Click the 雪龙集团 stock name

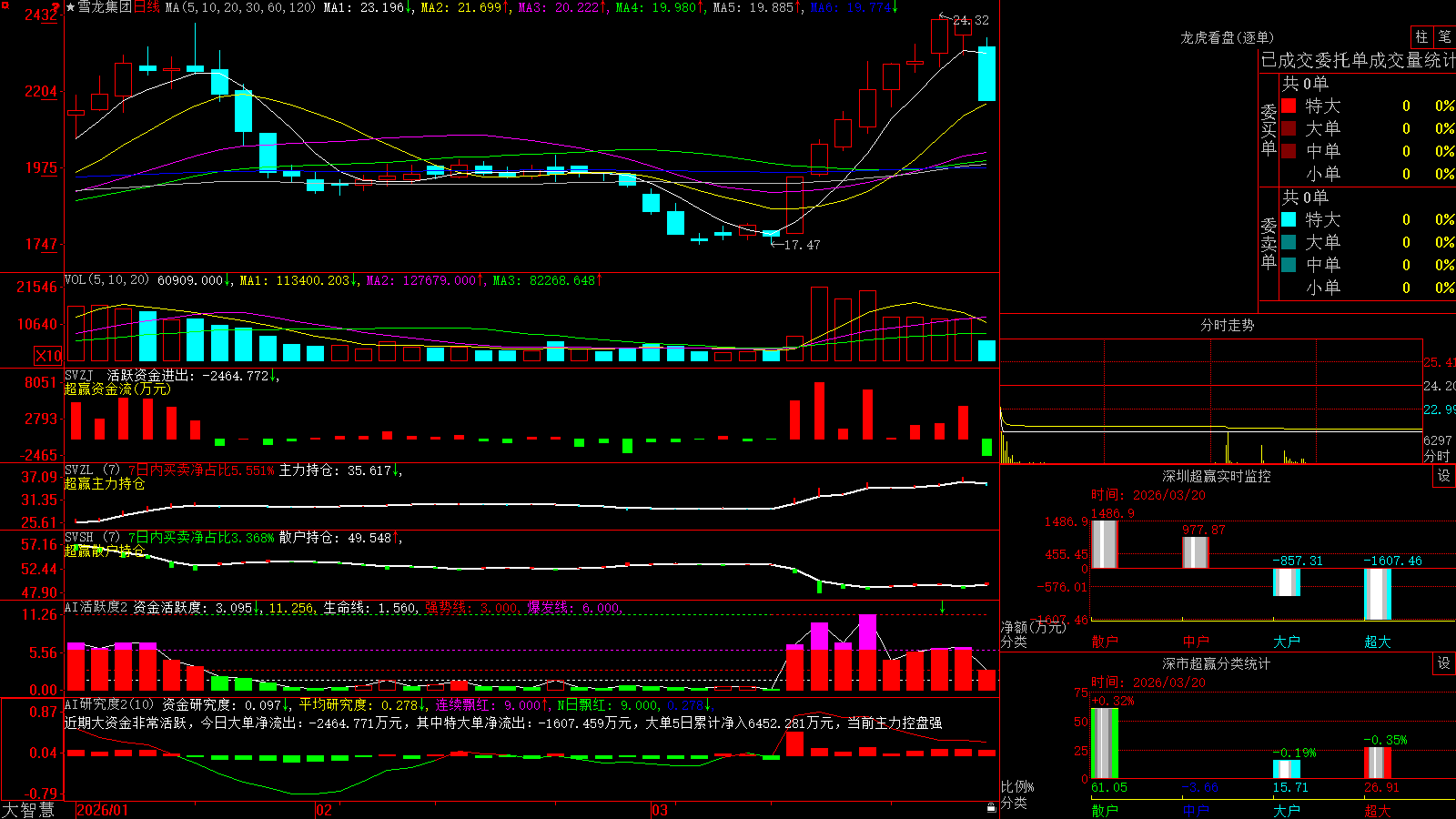[105, 7]
